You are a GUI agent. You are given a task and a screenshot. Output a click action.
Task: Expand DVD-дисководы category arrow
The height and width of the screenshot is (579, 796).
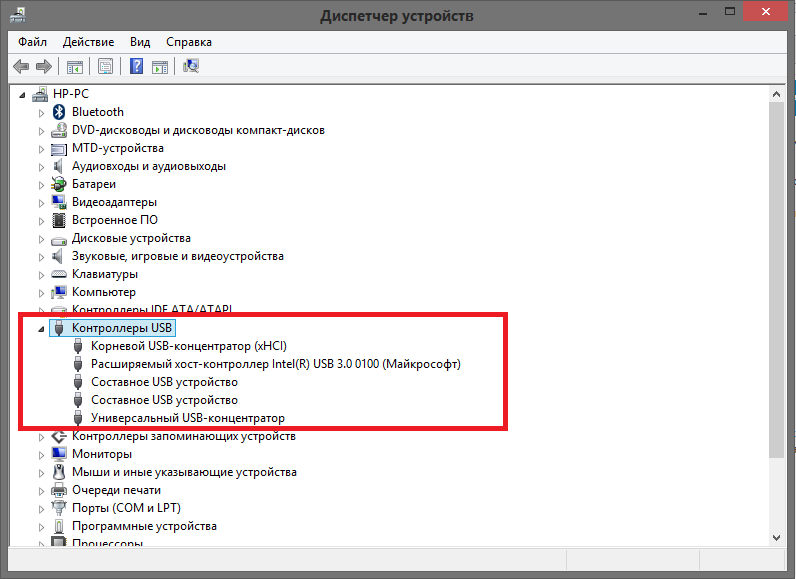(x=42, y=131)
